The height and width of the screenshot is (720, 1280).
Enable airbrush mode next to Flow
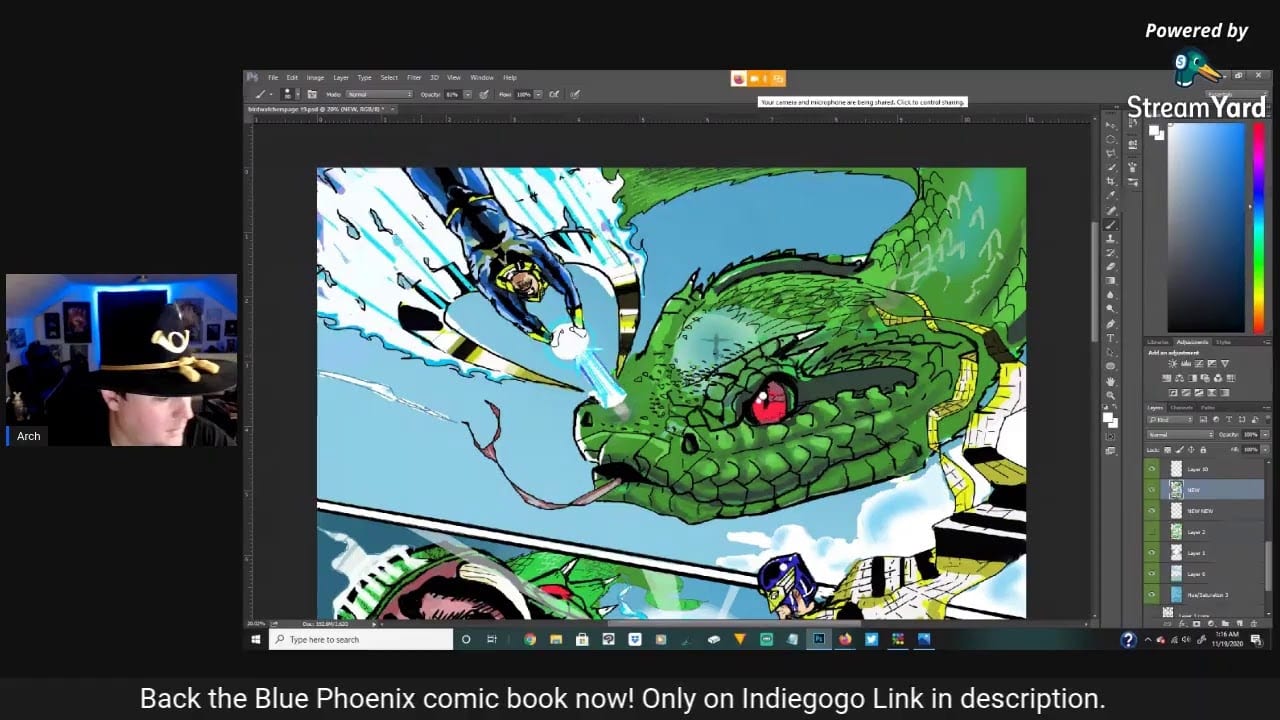tap(553, 94)
